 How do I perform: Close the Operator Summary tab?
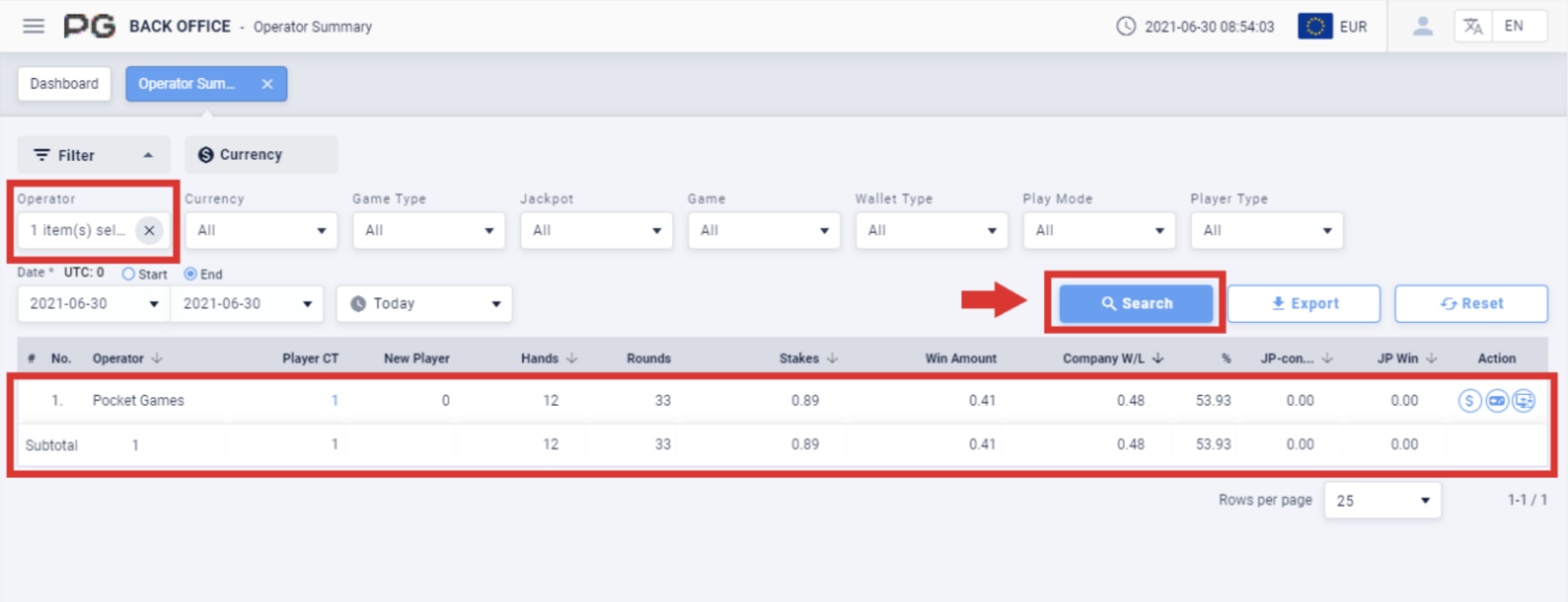[x=267, y=83]
